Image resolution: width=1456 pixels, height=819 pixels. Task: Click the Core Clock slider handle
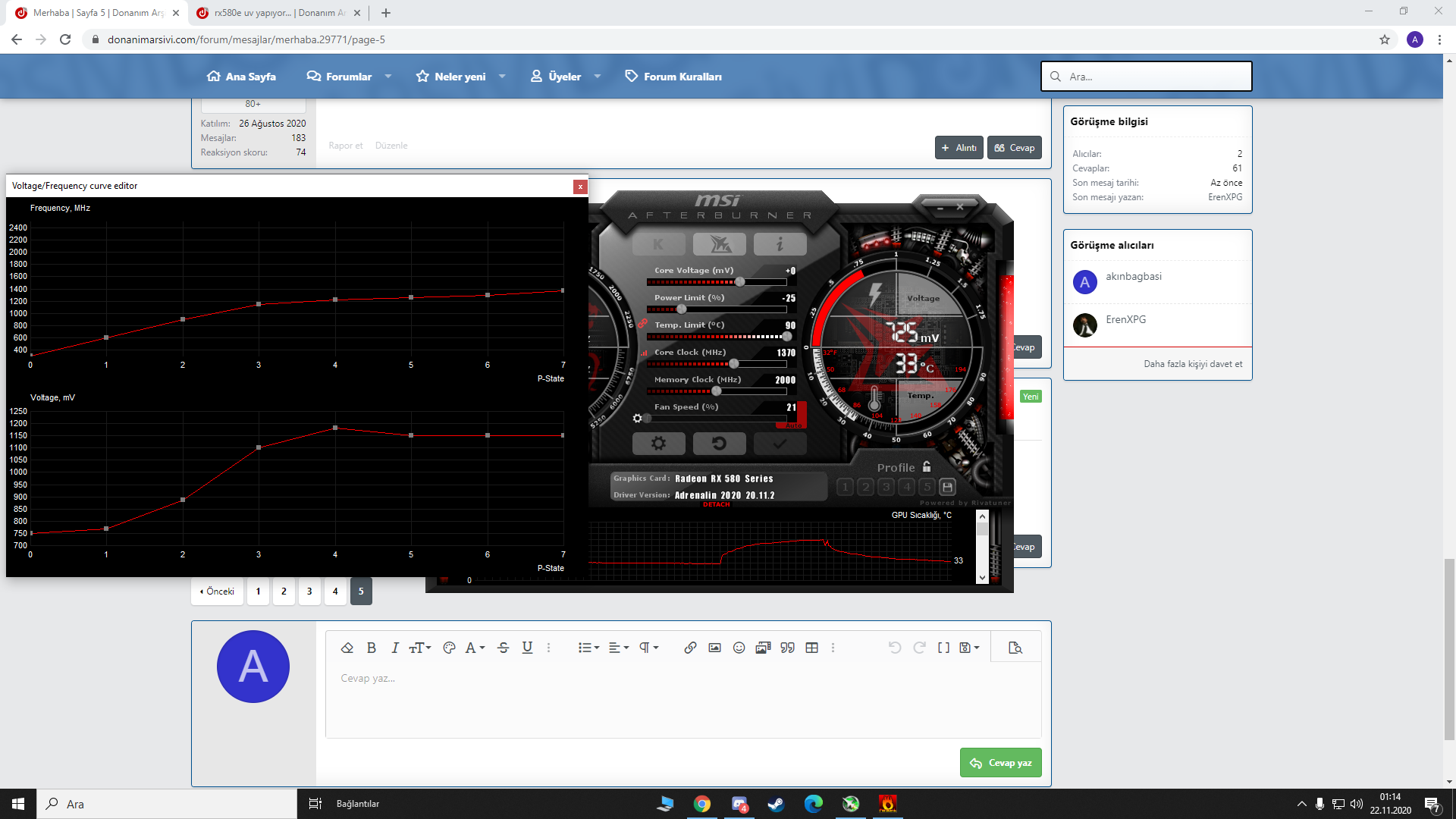coord(733,364)
